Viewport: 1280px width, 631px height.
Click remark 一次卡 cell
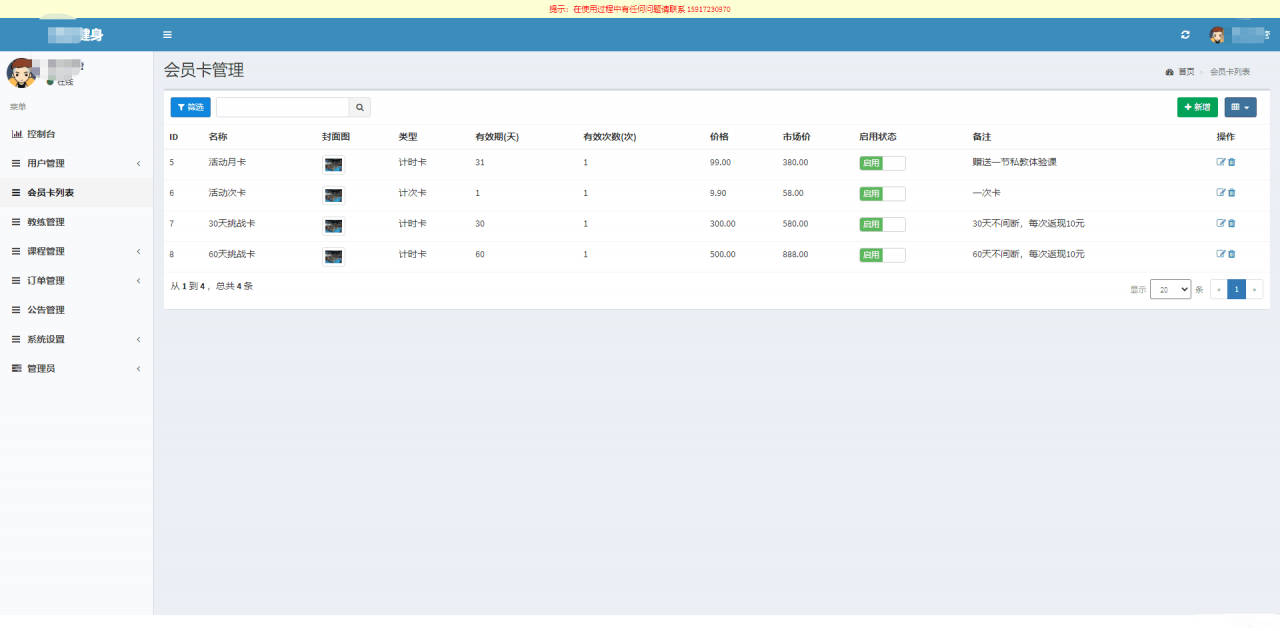click(986, 193)
